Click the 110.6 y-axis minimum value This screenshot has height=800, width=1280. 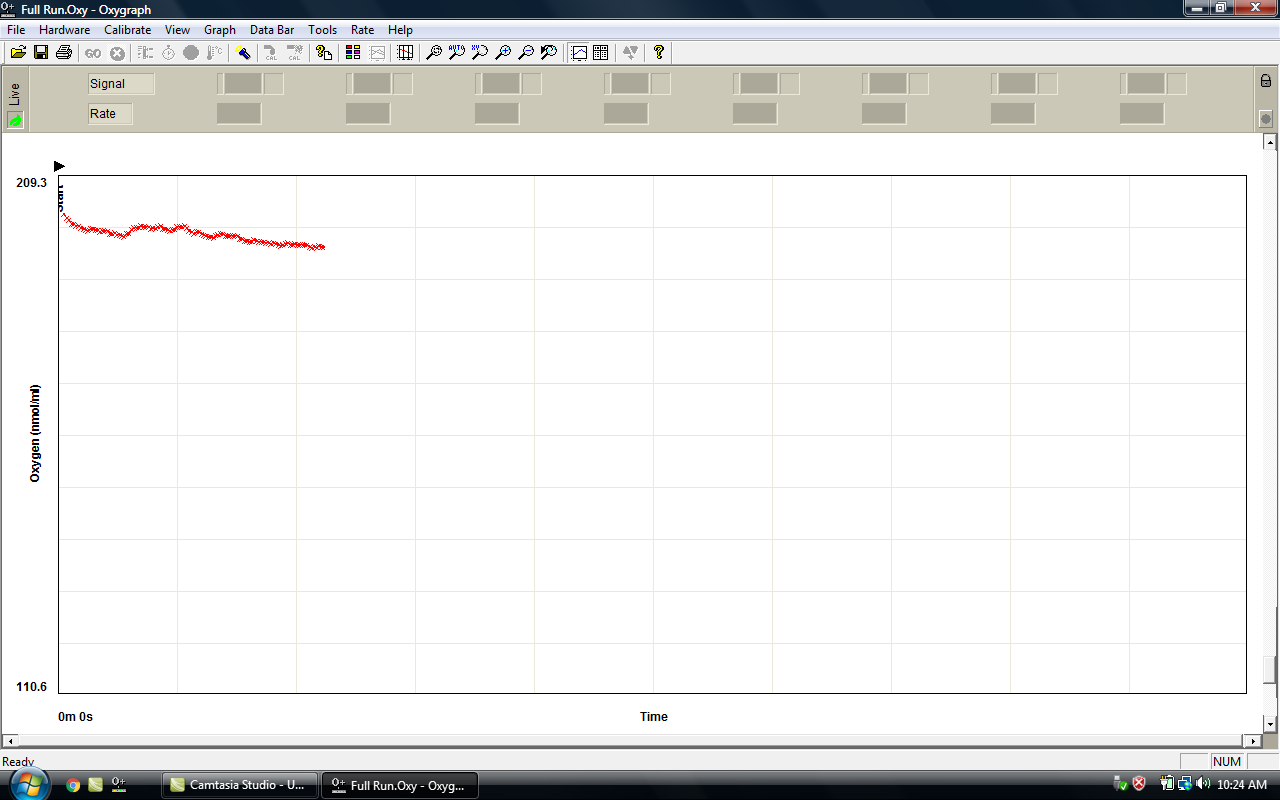(x=32, y=687)
